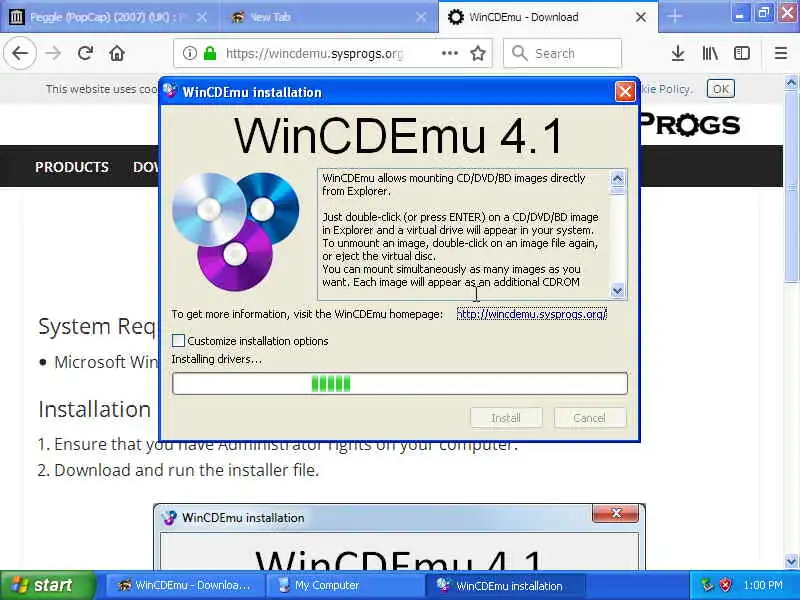The height and width of the screenshot is (600, 800).
Task: Open the Firefox downloads arrow
Action: click(x=678, y=53)
